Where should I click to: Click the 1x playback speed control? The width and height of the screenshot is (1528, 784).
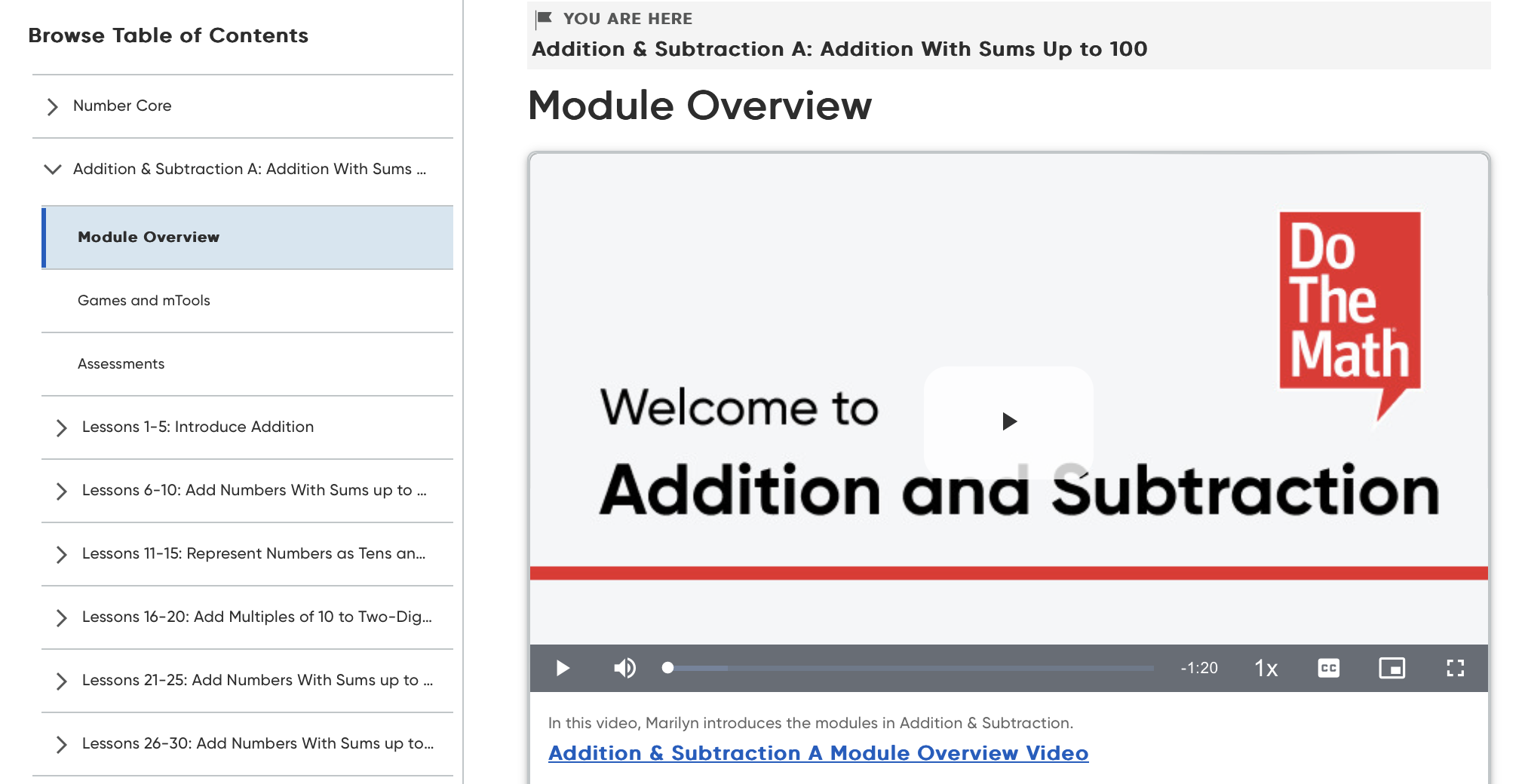(1266, 668)
